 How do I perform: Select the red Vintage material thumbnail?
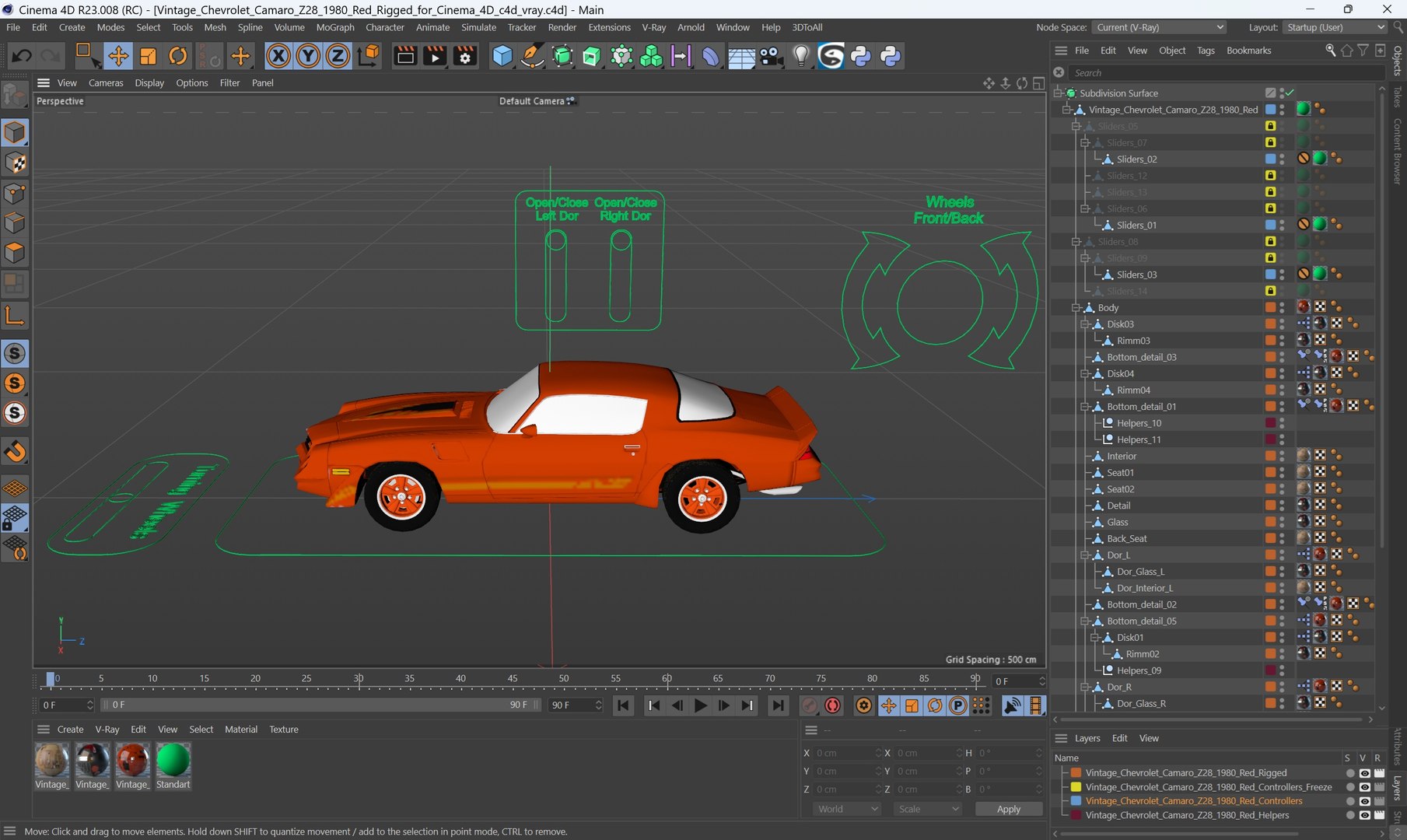(132, 760)
